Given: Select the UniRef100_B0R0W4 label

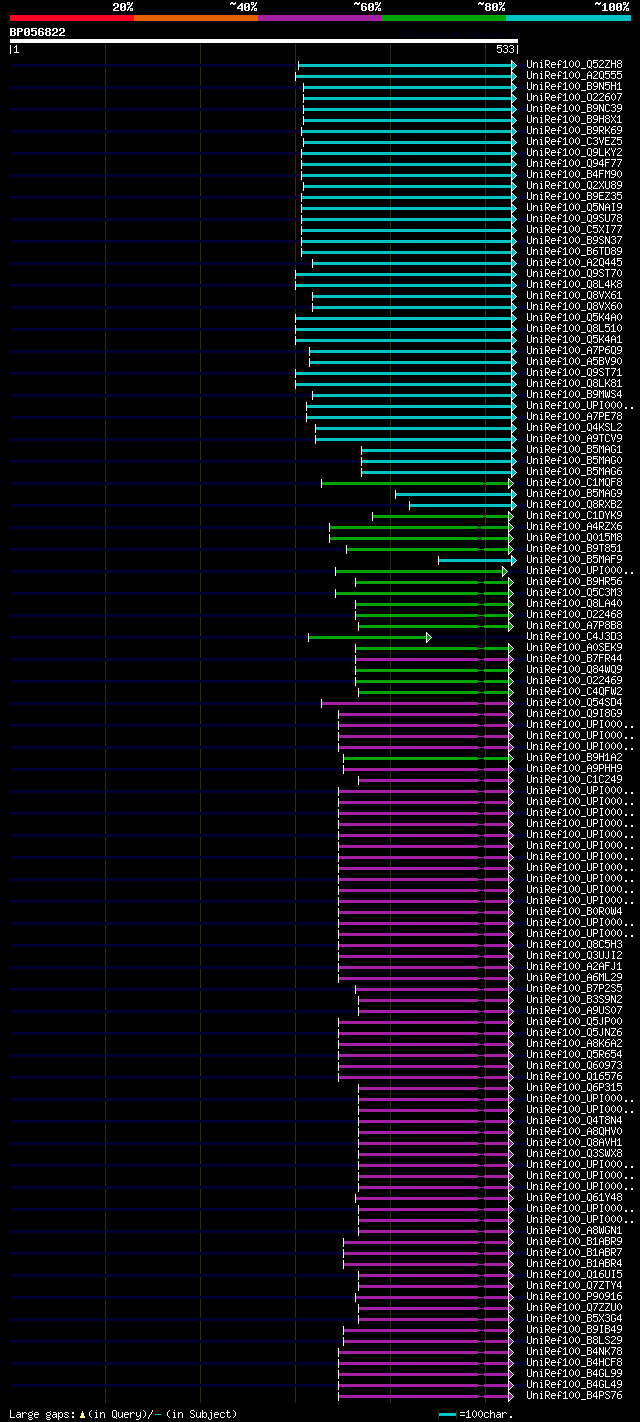Looking at the screenshot, I should [574, 911].
